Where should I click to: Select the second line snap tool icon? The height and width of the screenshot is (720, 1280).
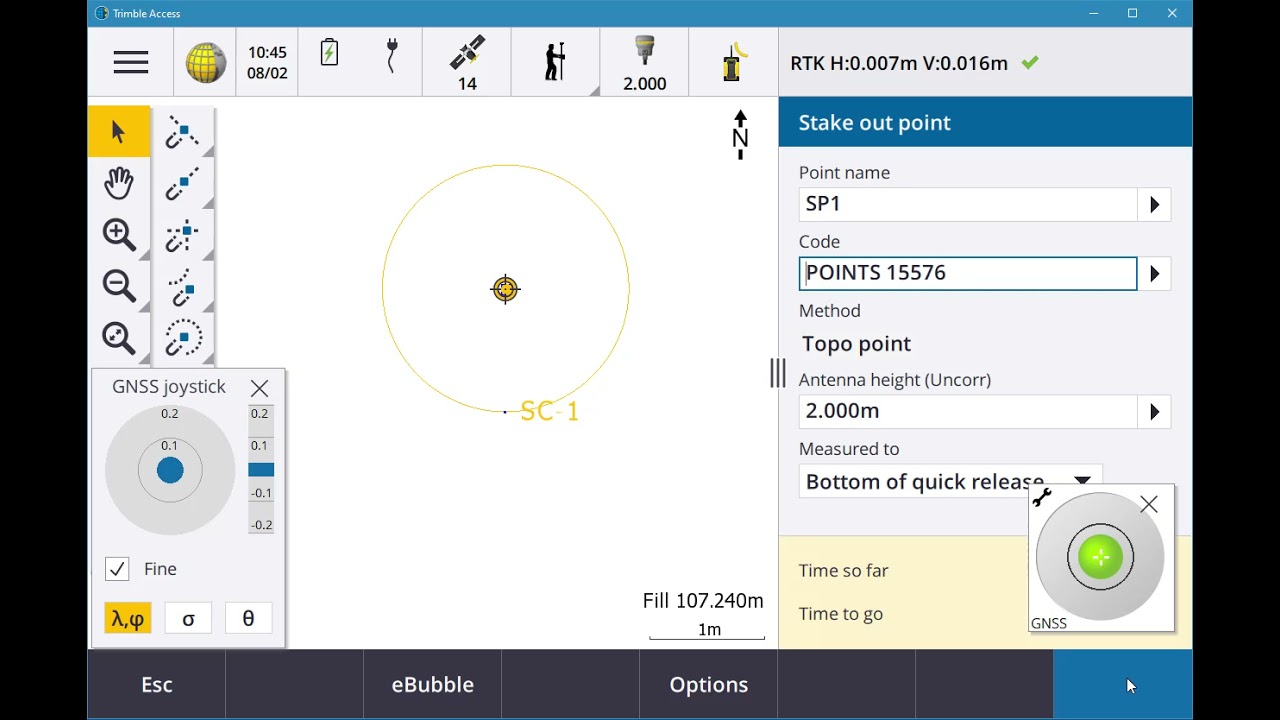182,184
